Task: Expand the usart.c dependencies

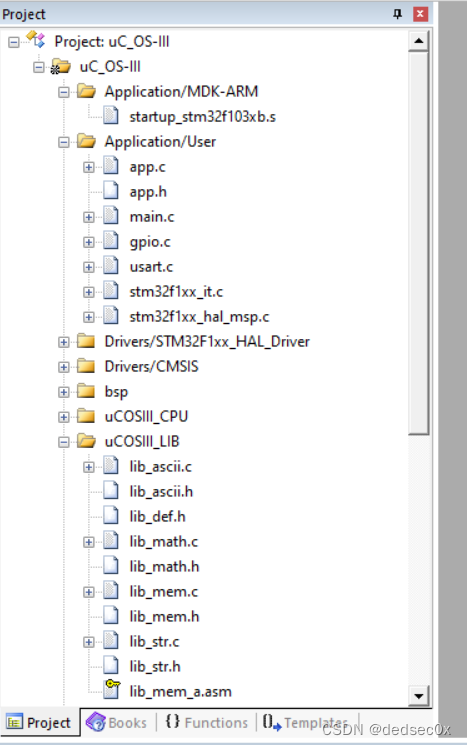Action: click(x=89, y=267)
